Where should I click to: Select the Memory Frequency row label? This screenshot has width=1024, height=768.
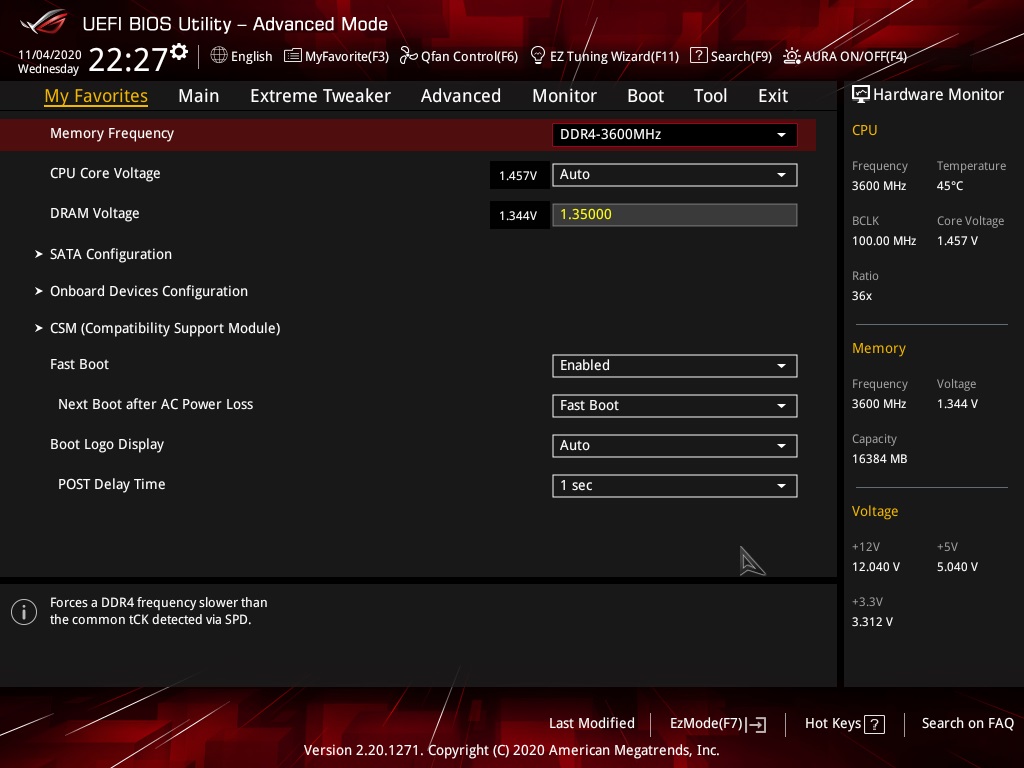click(x=112, y=133)
